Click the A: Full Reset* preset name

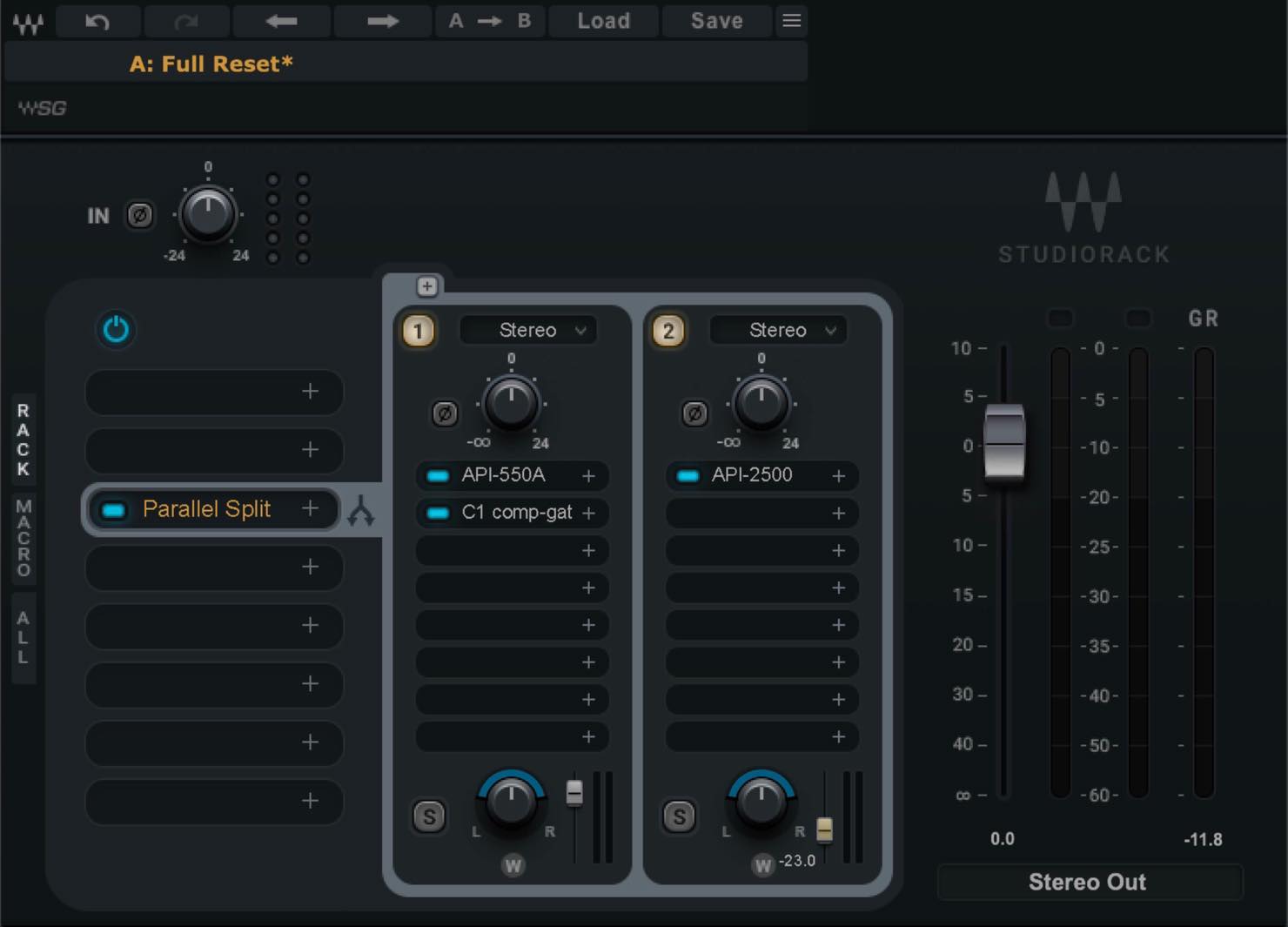[211, 64]
